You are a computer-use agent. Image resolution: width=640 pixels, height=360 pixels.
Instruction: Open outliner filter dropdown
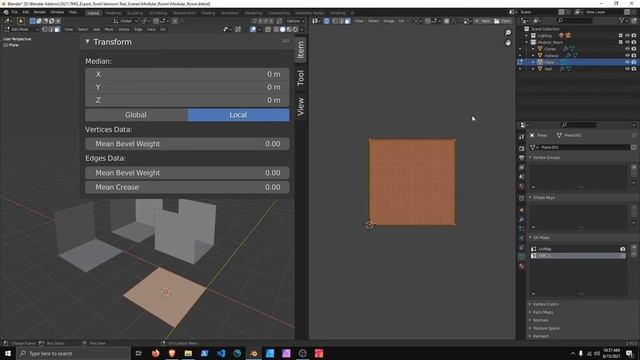pyautogui.click(x=623, y=20)
